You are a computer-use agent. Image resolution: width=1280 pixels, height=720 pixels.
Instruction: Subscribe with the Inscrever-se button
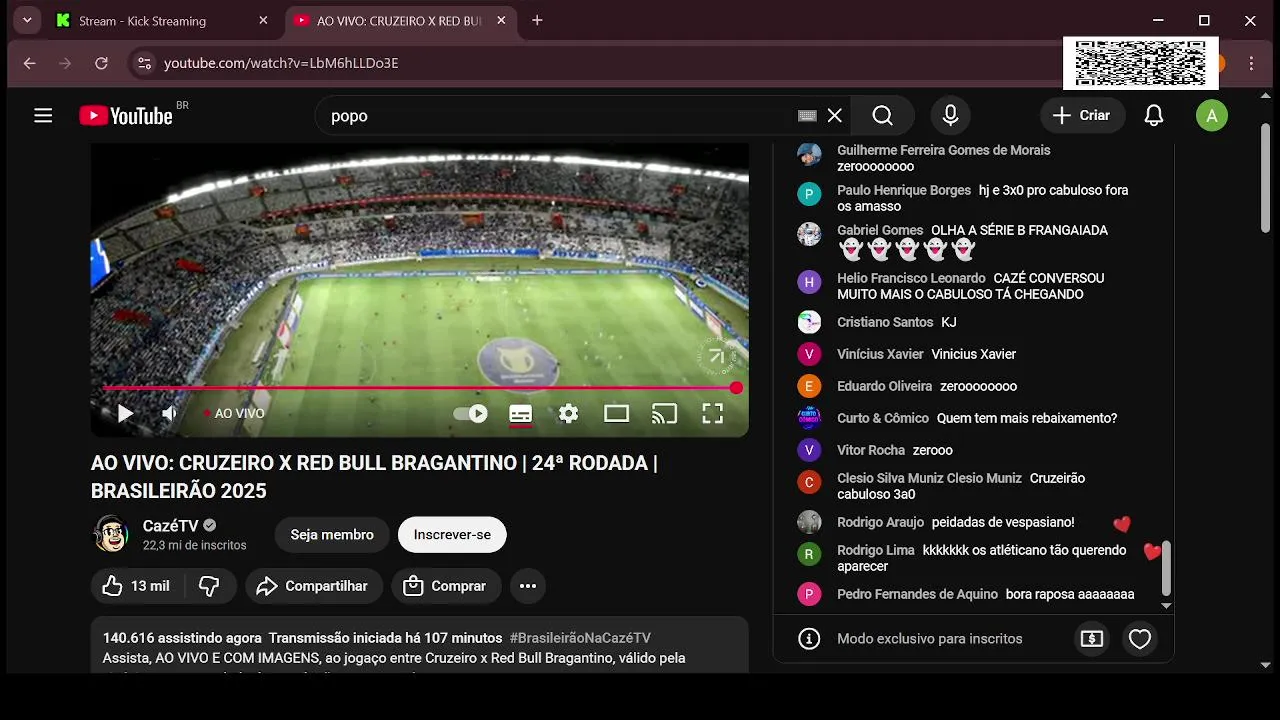(452, 535)
